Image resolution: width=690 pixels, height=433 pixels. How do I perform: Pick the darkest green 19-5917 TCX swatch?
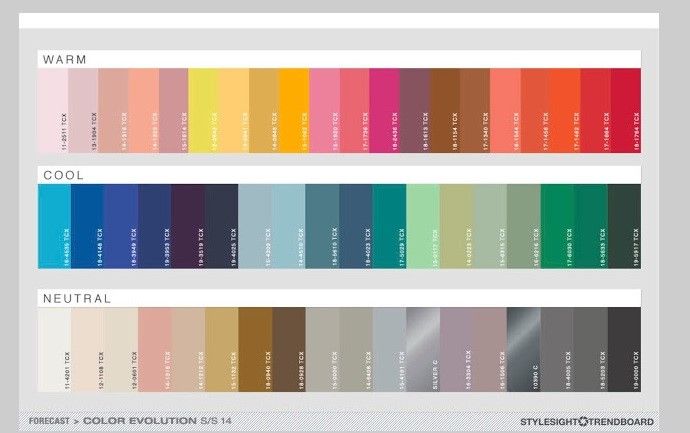tap(624, 226)
